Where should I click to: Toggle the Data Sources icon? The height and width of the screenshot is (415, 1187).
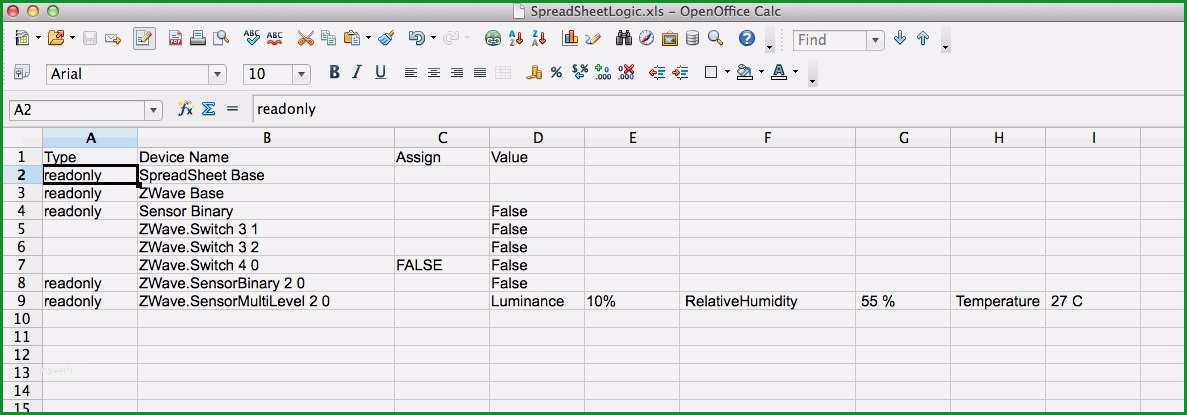click(x=692, y=38)
